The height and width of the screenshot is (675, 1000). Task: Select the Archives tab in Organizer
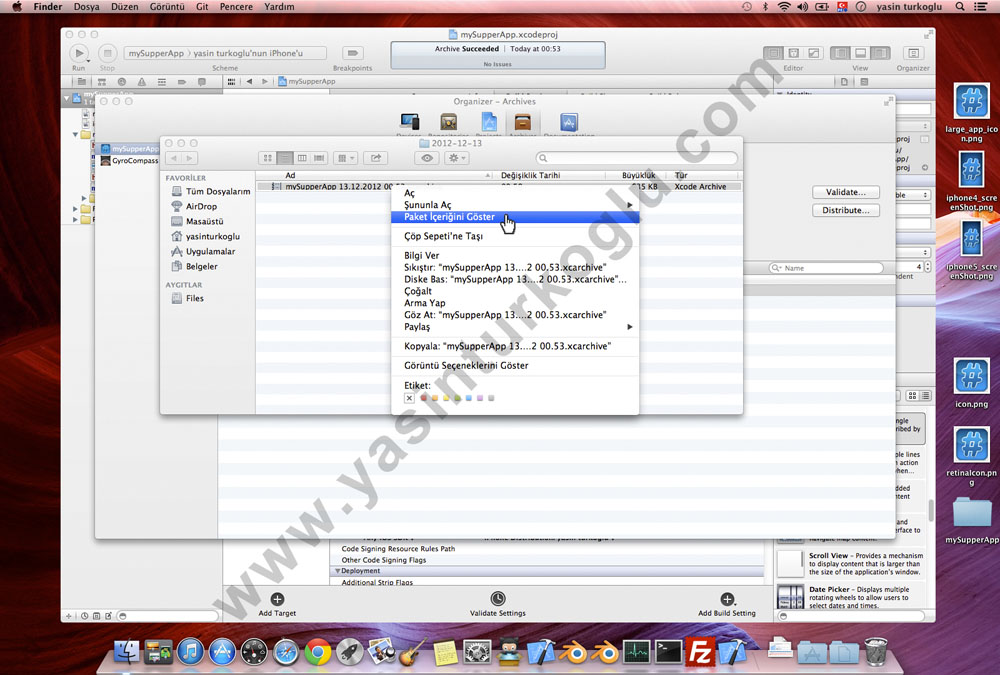coord(523,123)
